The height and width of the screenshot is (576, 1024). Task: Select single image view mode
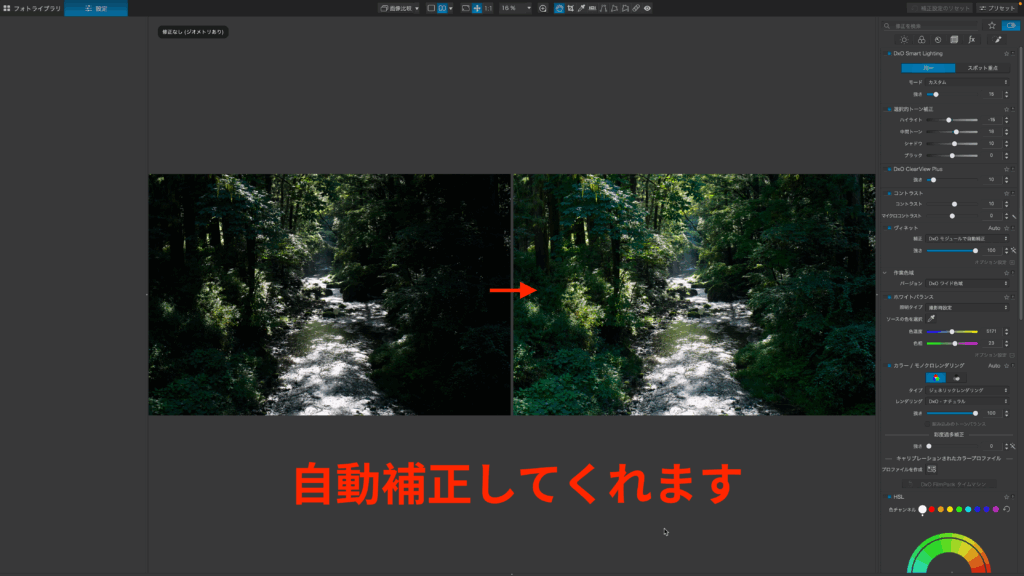[x=431, y=8]
